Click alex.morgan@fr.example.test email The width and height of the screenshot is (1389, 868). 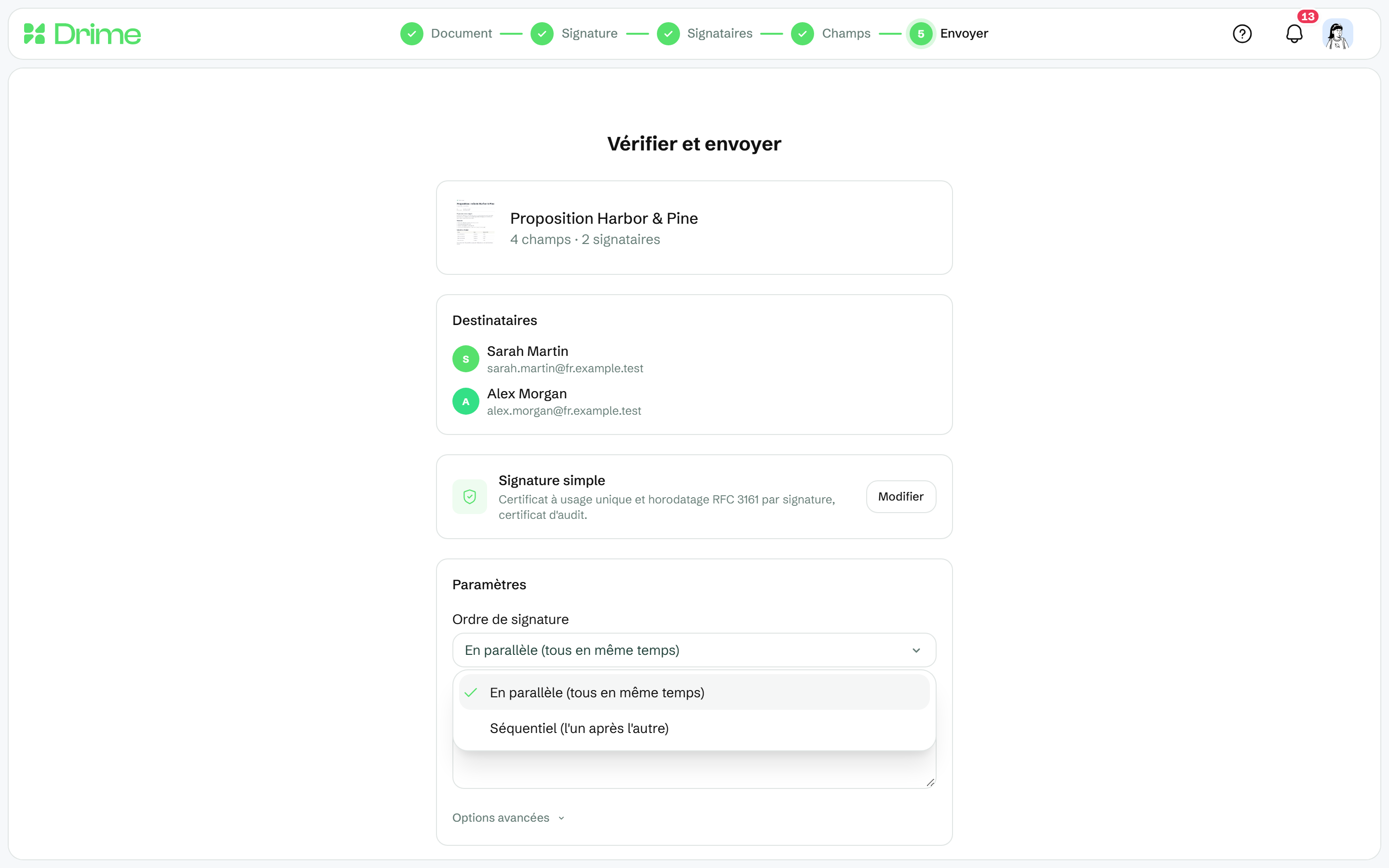[x=564, y=410]
